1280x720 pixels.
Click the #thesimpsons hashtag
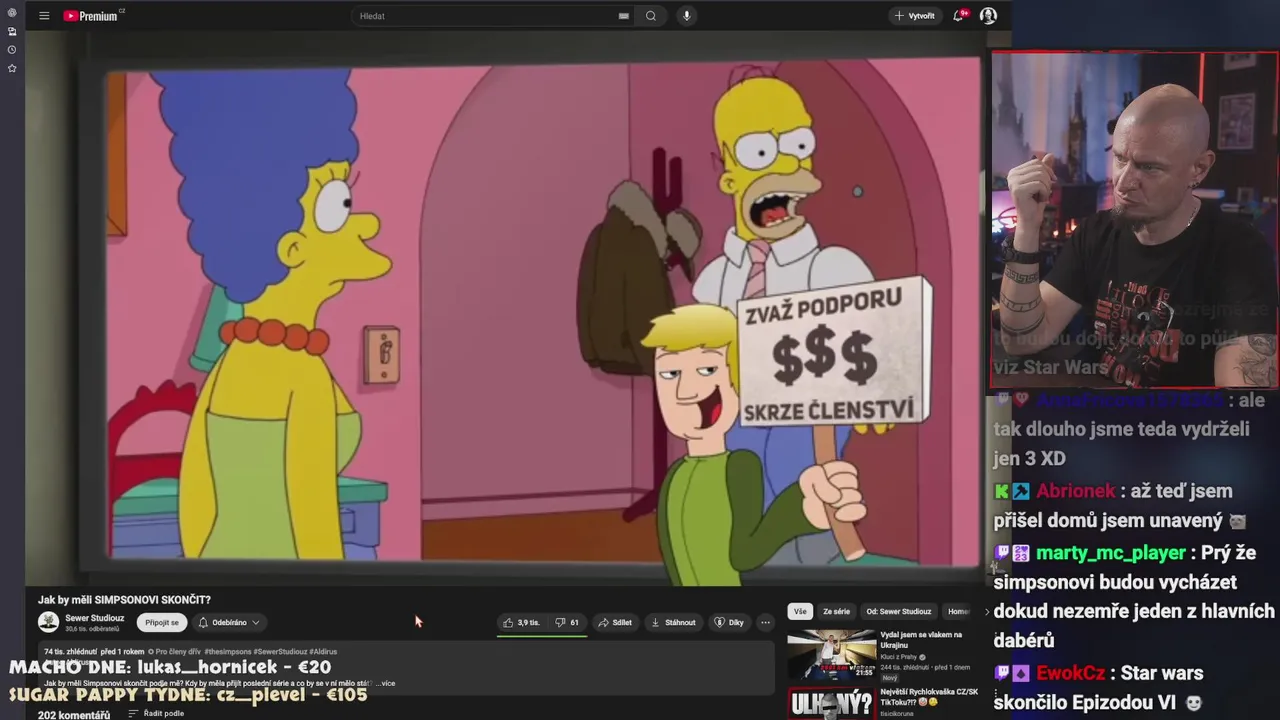pos(229,651)
